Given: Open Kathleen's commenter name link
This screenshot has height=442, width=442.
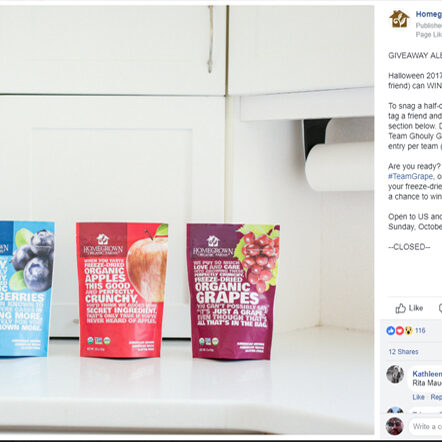Looking at the screenshot, I should click(427, 374).
